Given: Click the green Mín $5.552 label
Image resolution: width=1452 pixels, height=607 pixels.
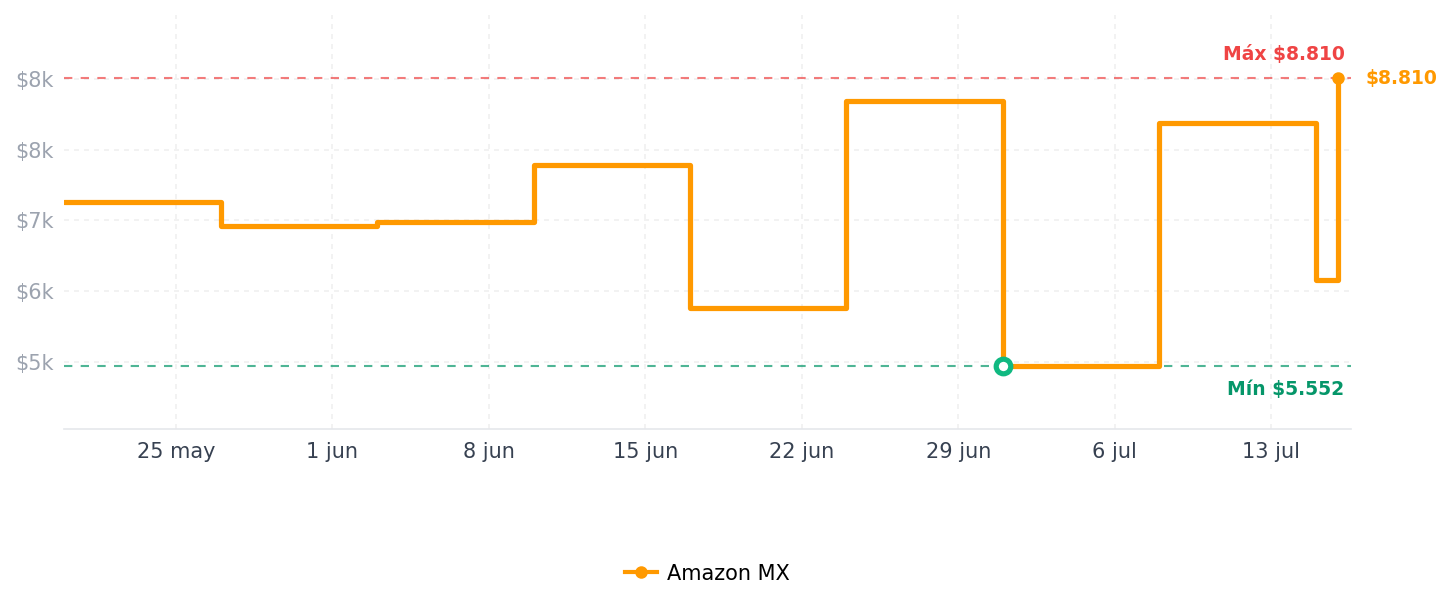Looking at the screenshot, I should click(x=1285, y=389).
